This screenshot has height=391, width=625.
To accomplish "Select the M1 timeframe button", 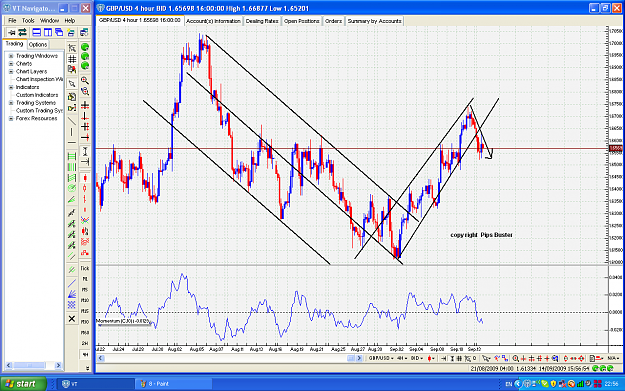I will coord(85,279).
